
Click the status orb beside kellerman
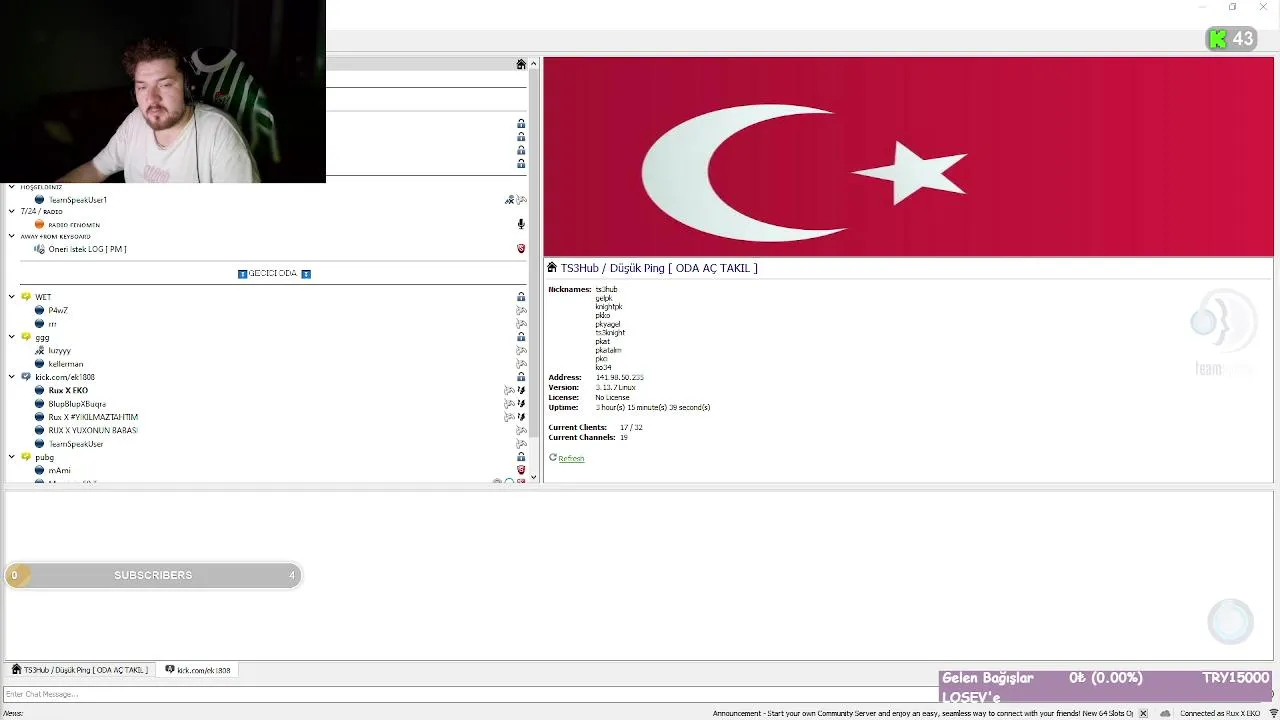pos(39,364)
